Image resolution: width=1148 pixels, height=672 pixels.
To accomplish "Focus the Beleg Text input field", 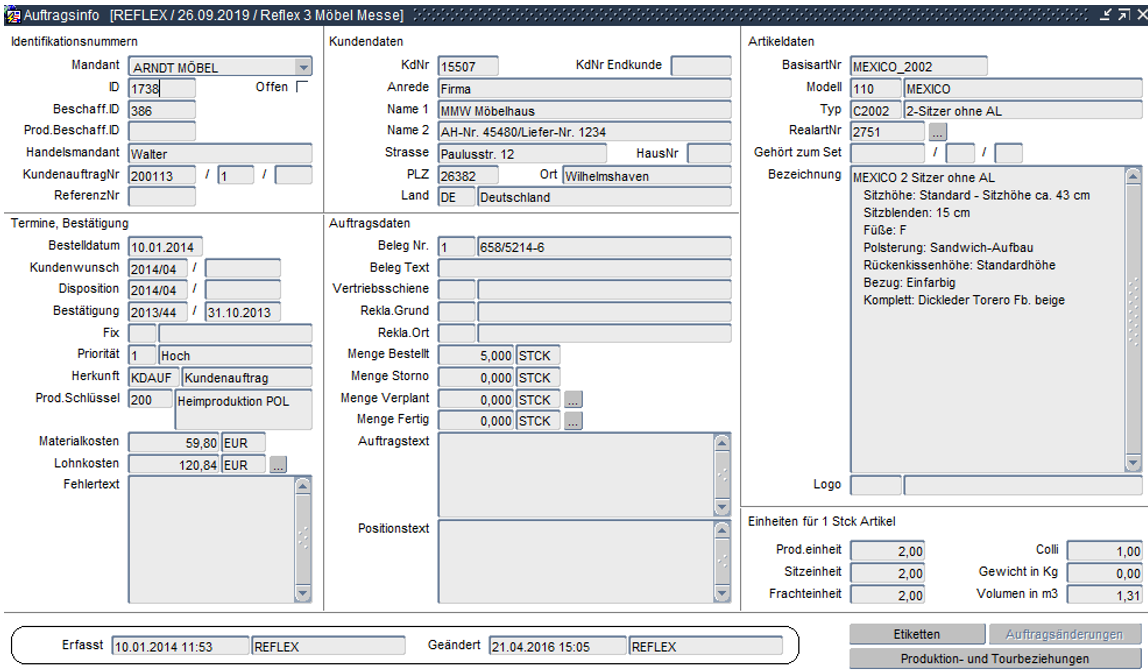I will click(584, 268).
